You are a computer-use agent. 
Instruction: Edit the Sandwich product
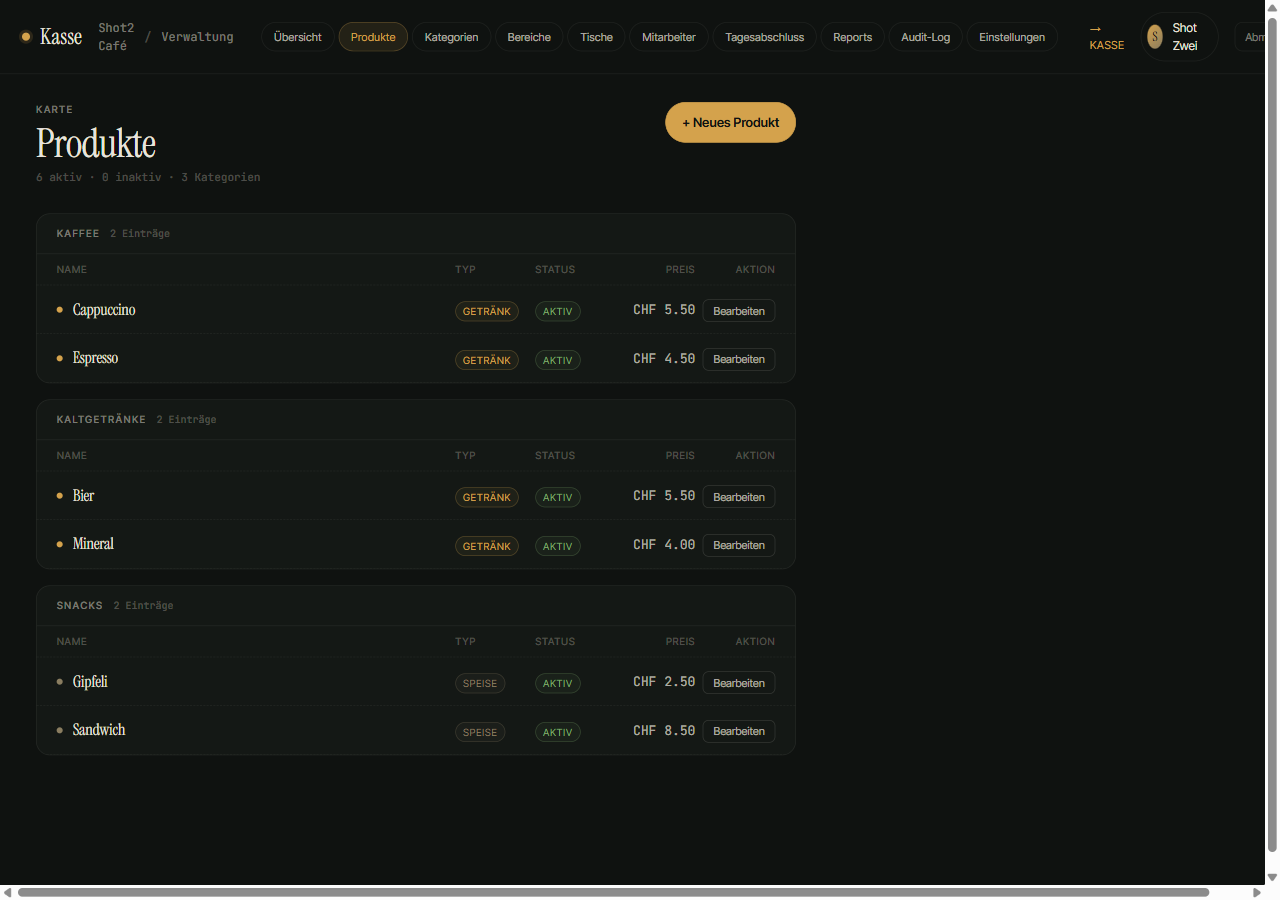click(739, 731)
